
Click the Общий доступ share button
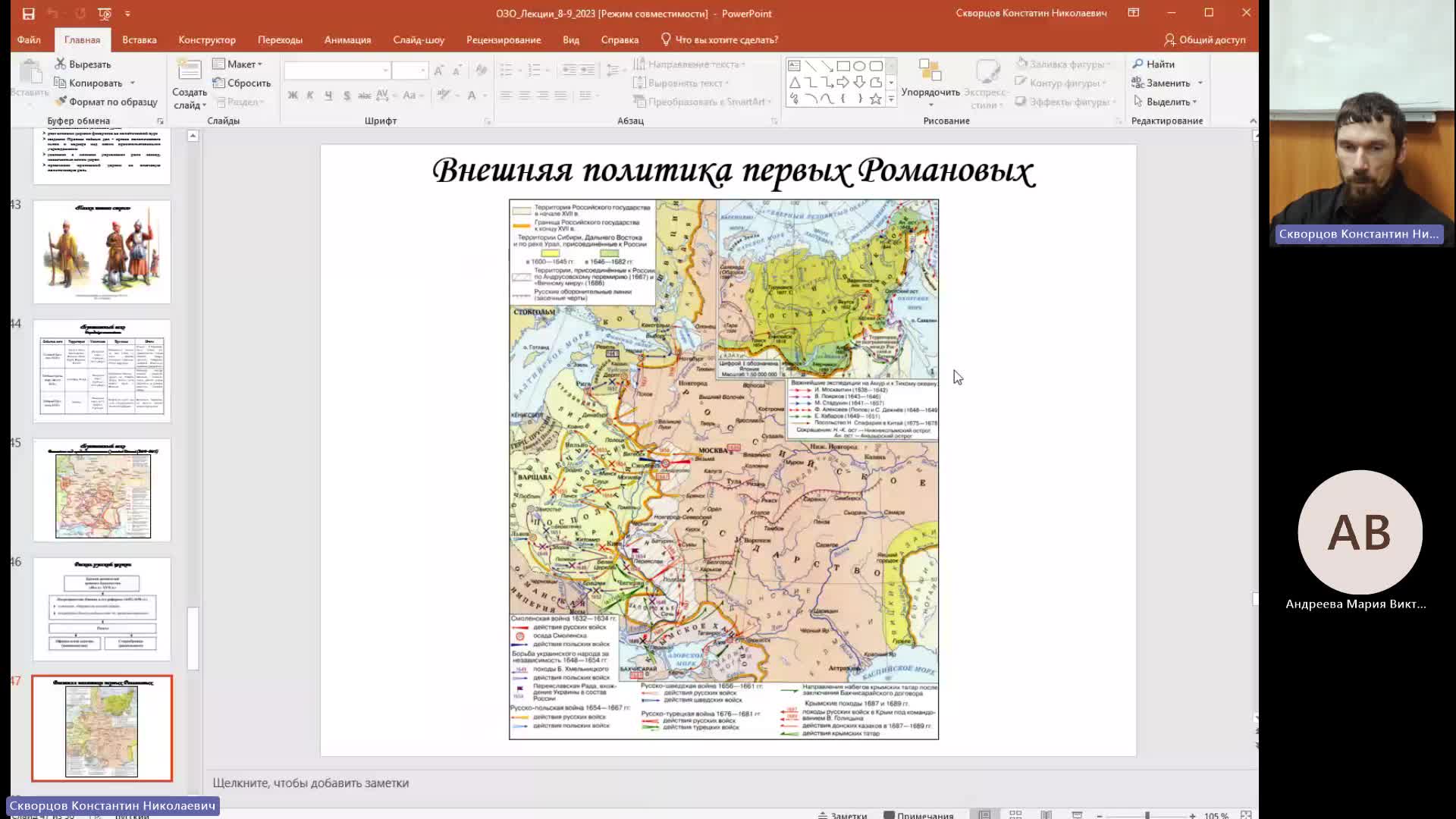tap(1205, 39)
